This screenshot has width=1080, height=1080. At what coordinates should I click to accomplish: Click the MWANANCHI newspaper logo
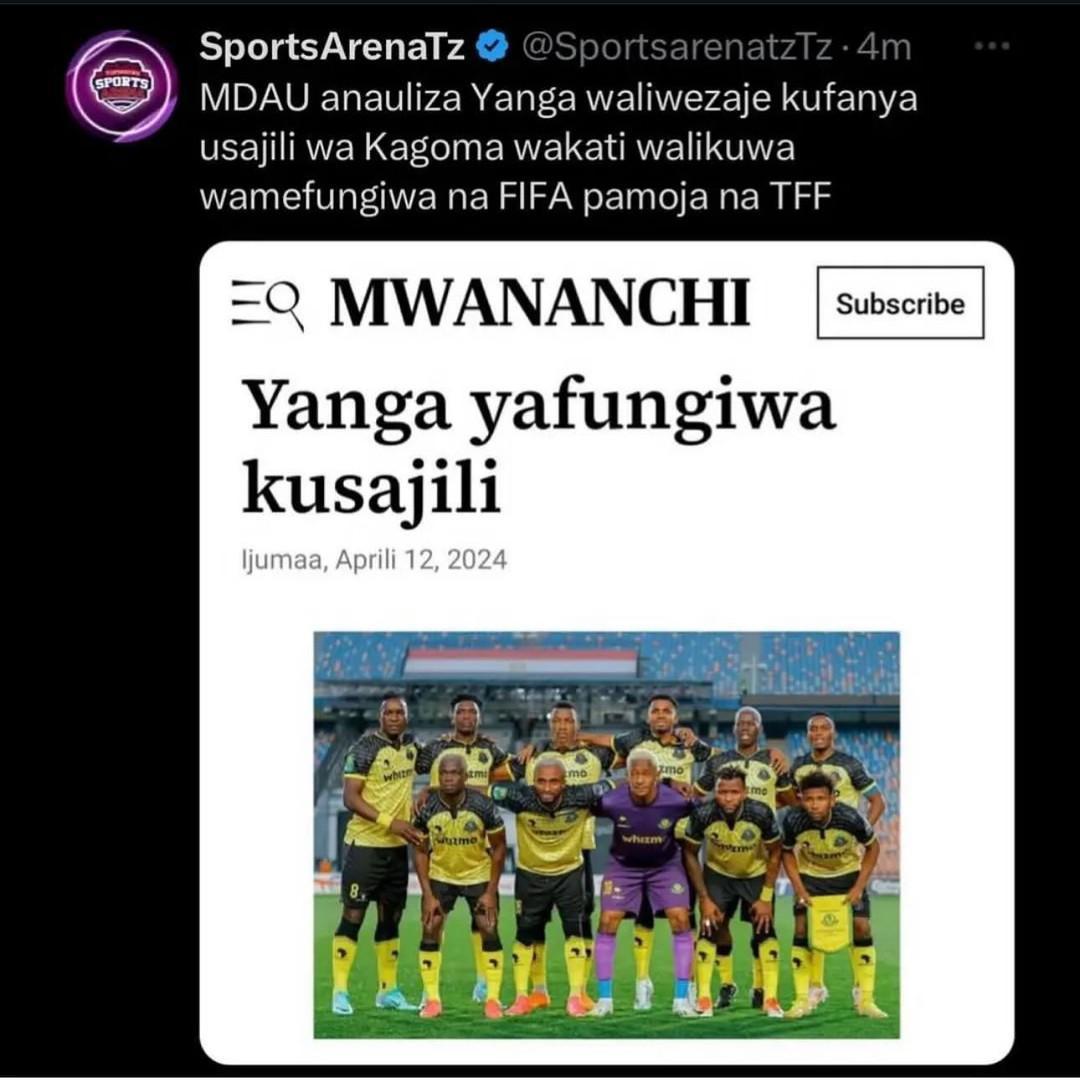pos(540,303)
